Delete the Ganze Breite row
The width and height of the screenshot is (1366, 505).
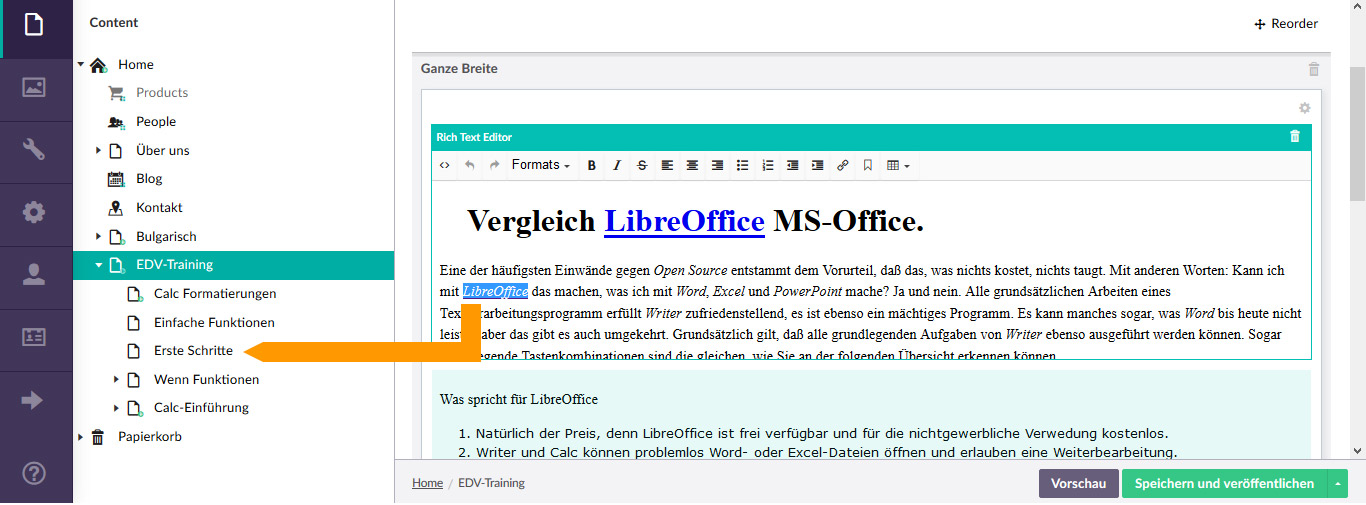pyautogui.click(x=1314, y=69)
